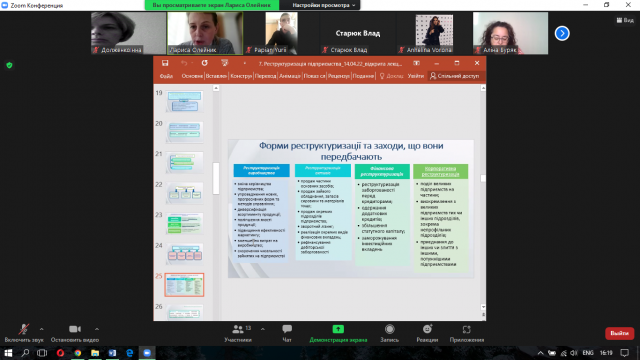
Task: Open the Чат chat panel
Action: [287, 333]
